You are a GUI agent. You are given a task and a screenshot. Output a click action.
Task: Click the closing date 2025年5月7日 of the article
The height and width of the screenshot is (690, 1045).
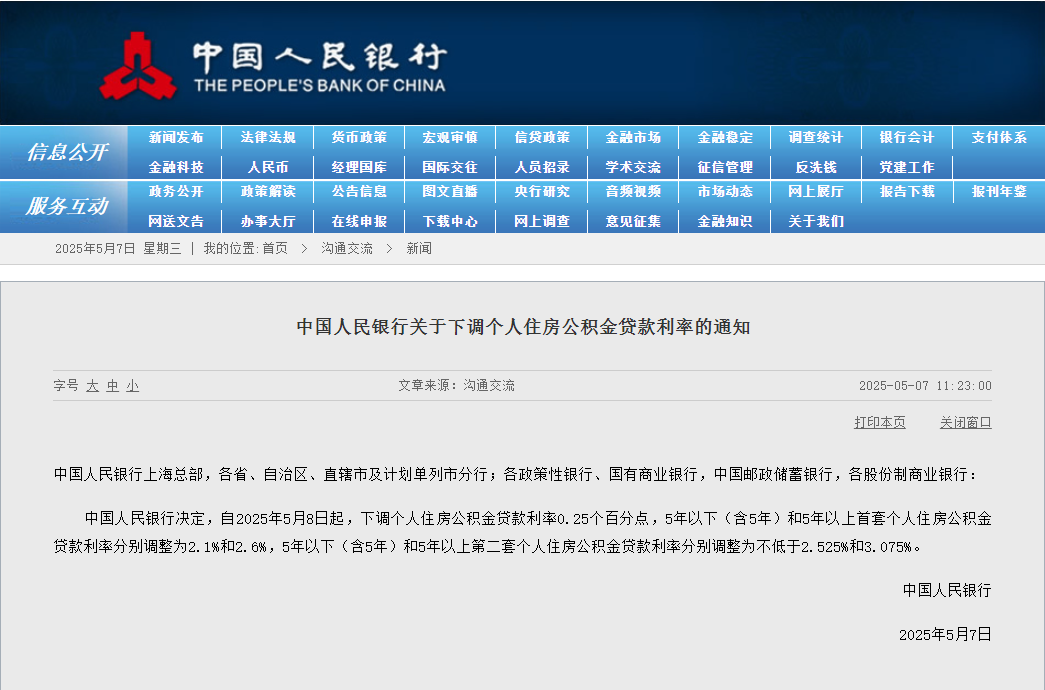945,635
